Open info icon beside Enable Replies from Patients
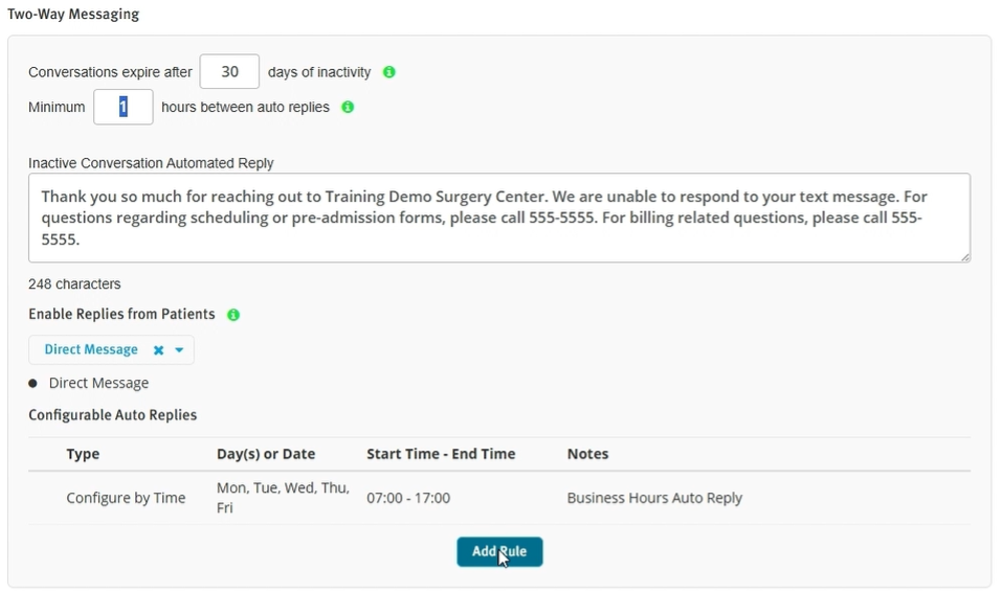Viewport: 1003px width, 595px height. (233, 315)
